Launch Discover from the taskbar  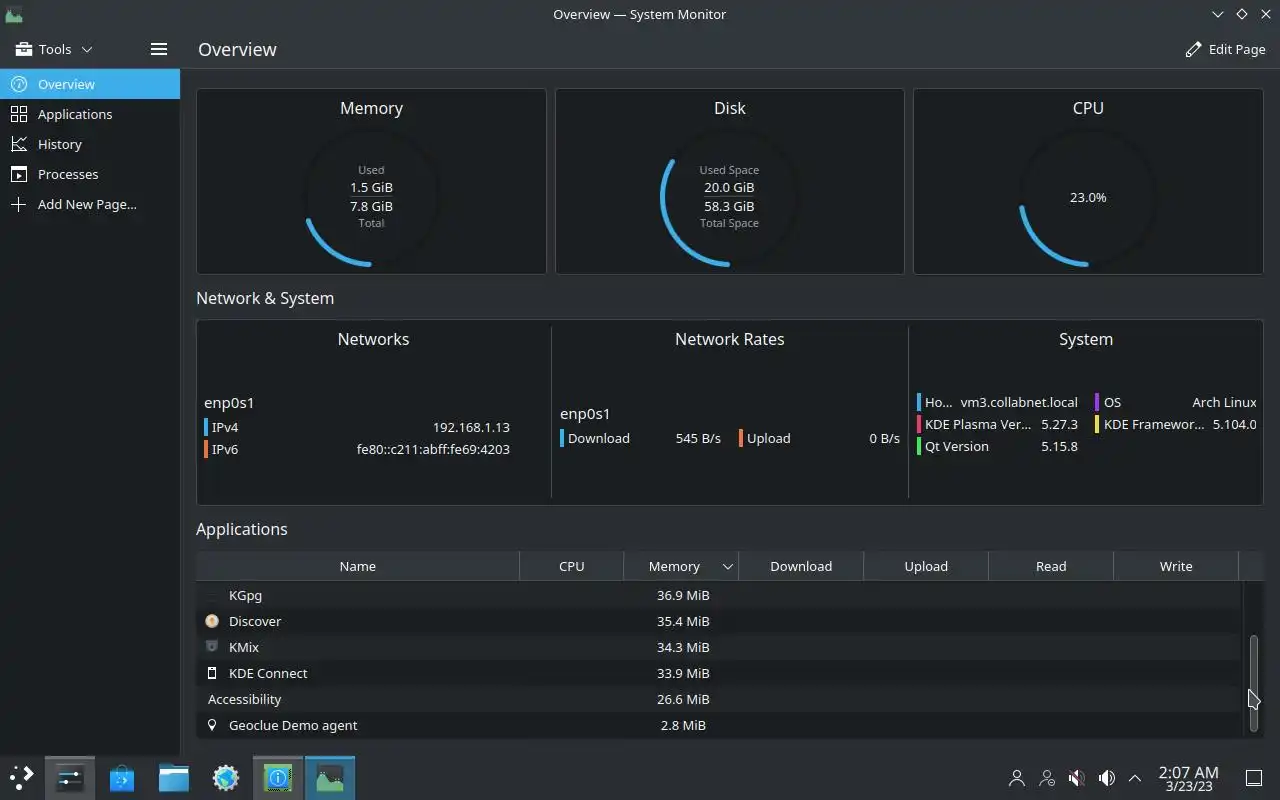[x=122, y=777]
